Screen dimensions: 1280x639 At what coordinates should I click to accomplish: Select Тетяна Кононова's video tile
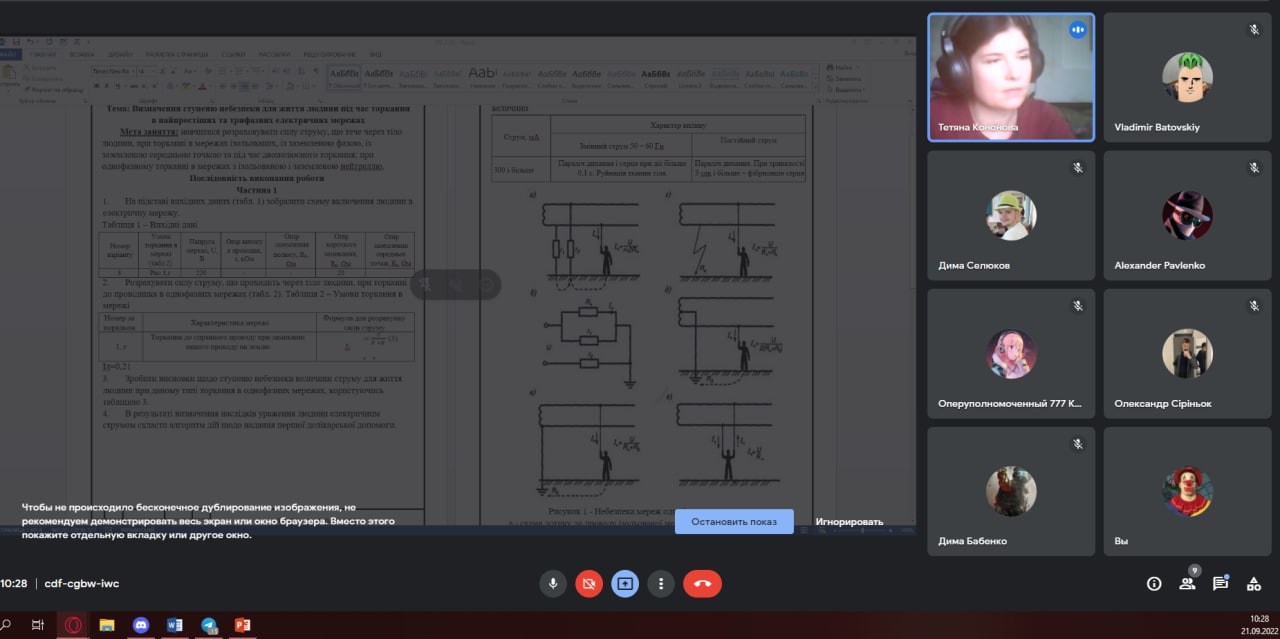tap(1011, 78)
